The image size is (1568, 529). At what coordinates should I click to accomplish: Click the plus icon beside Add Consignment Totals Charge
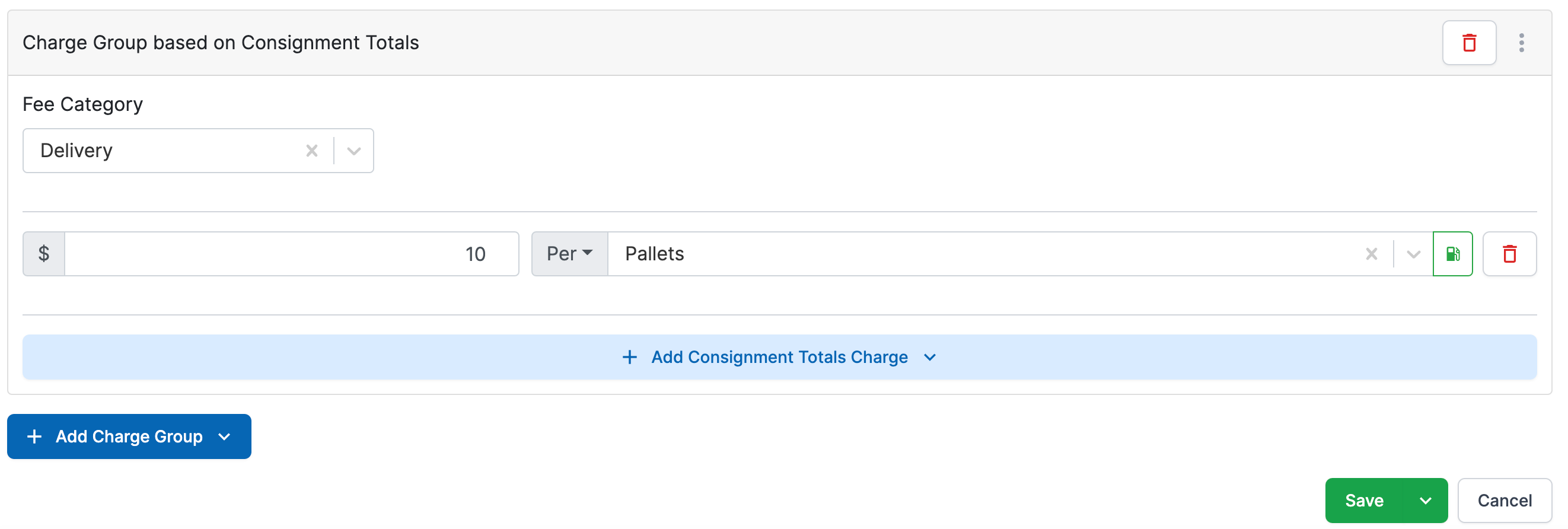point(629,358)
